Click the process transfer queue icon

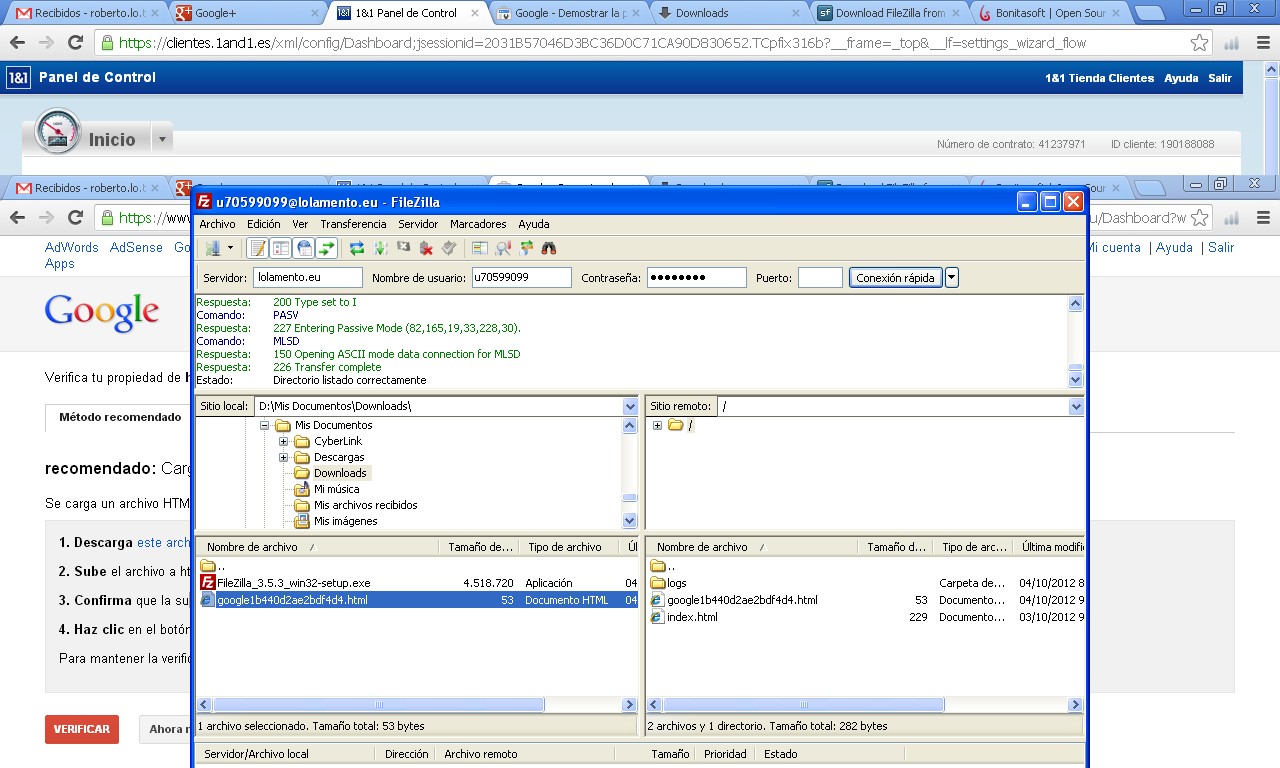[380, 248]
